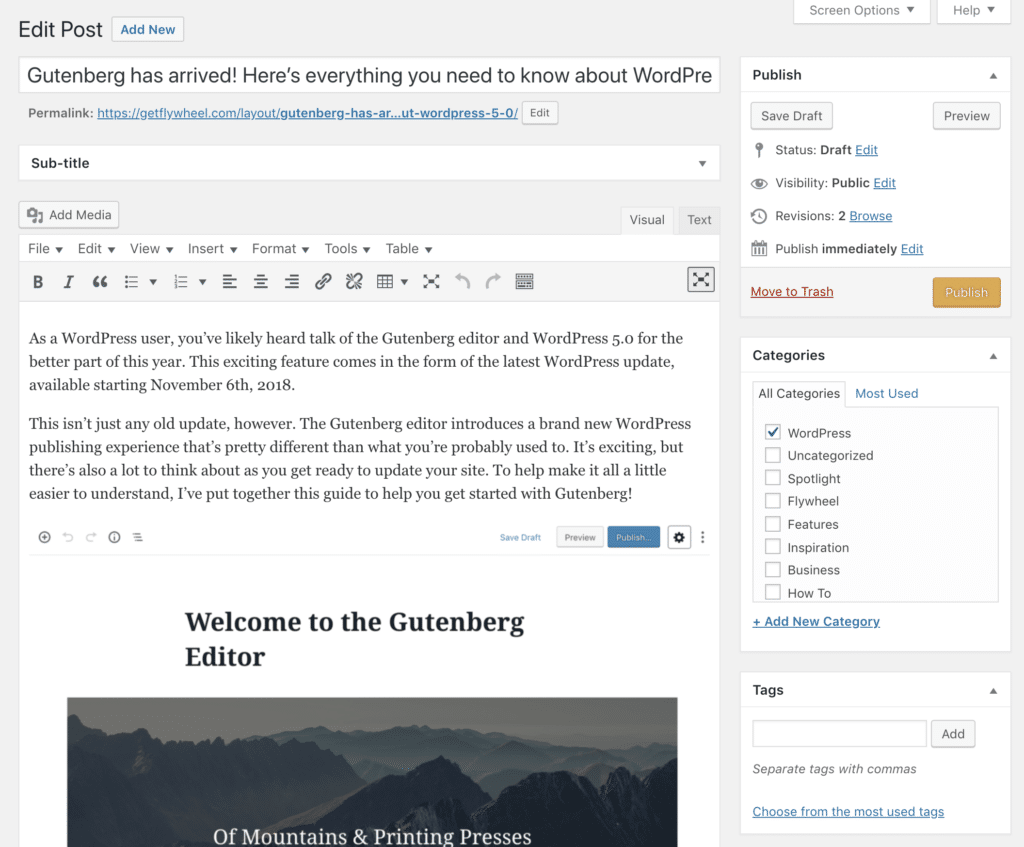
Task: Open the View menu
Action: point(151,249)
